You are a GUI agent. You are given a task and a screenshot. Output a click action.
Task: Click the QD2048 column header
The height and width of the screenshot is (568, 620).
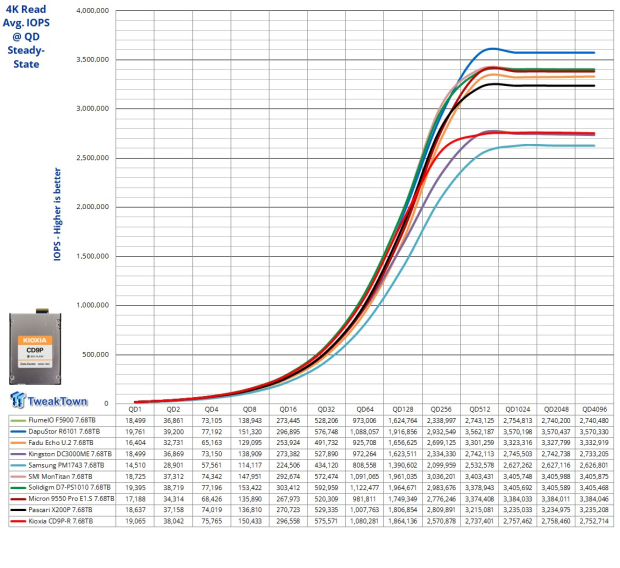coord(556,409)
